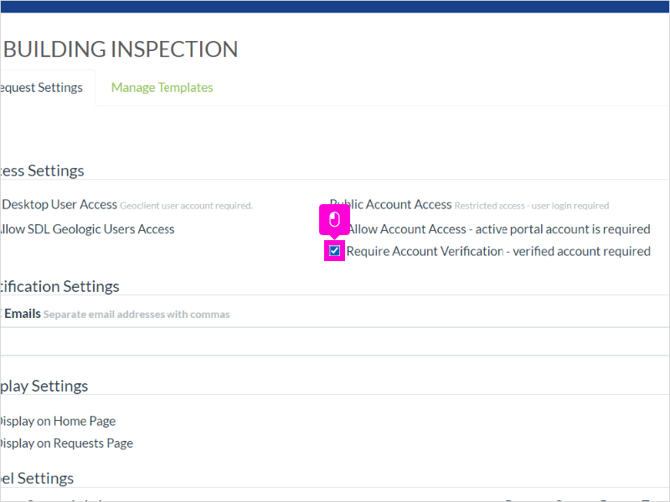Click the dark blue header bar
The image size is (670, 502).
[335, 6]
